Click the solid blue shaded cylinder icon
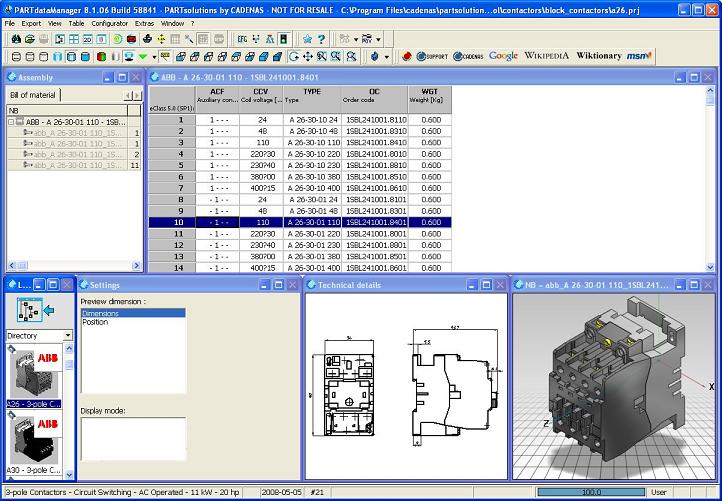Viewport: 722px width, 501px height. click(x=85, y=57)
